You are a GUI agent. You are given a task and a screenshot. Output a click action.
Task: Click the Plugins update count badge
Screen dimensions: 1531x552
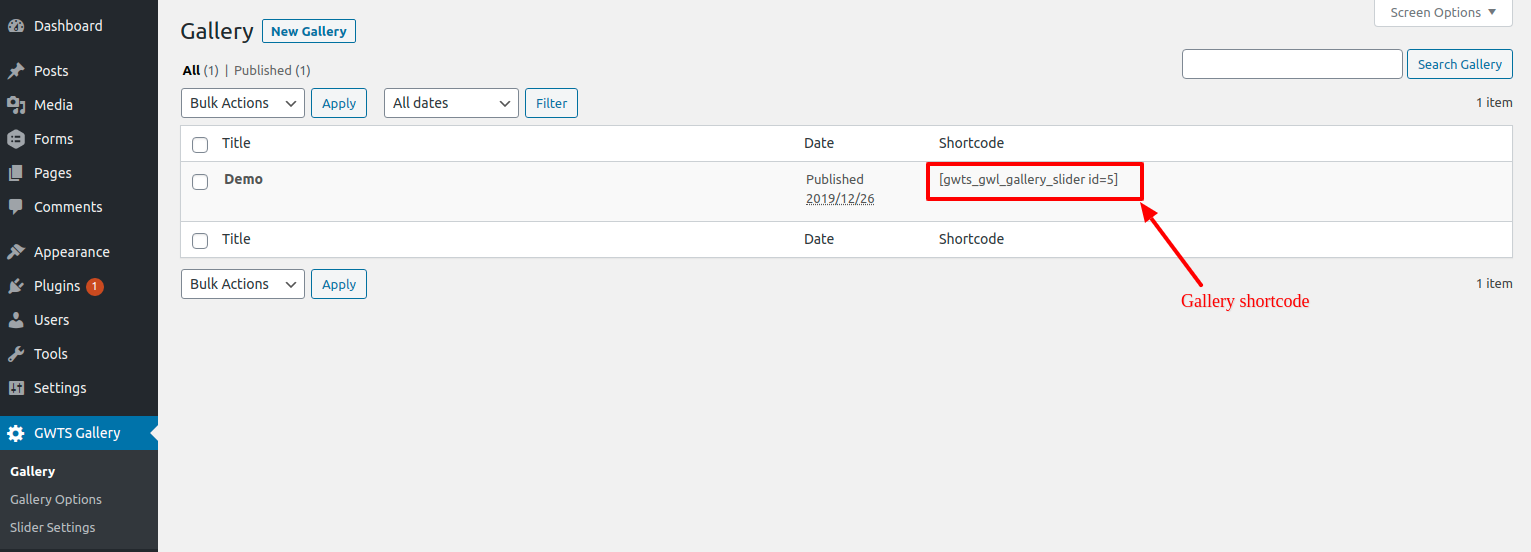95,286
